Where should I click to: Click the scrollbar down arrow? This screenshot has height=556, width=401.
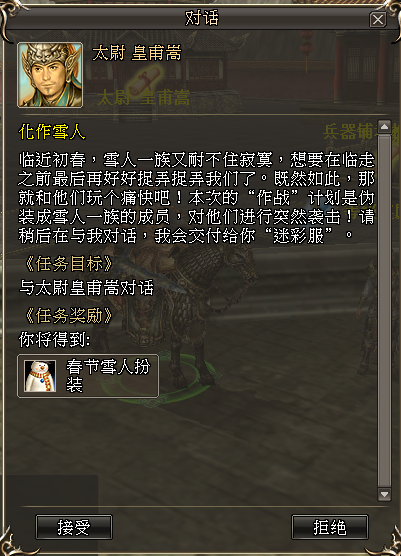tap(384, 494)
